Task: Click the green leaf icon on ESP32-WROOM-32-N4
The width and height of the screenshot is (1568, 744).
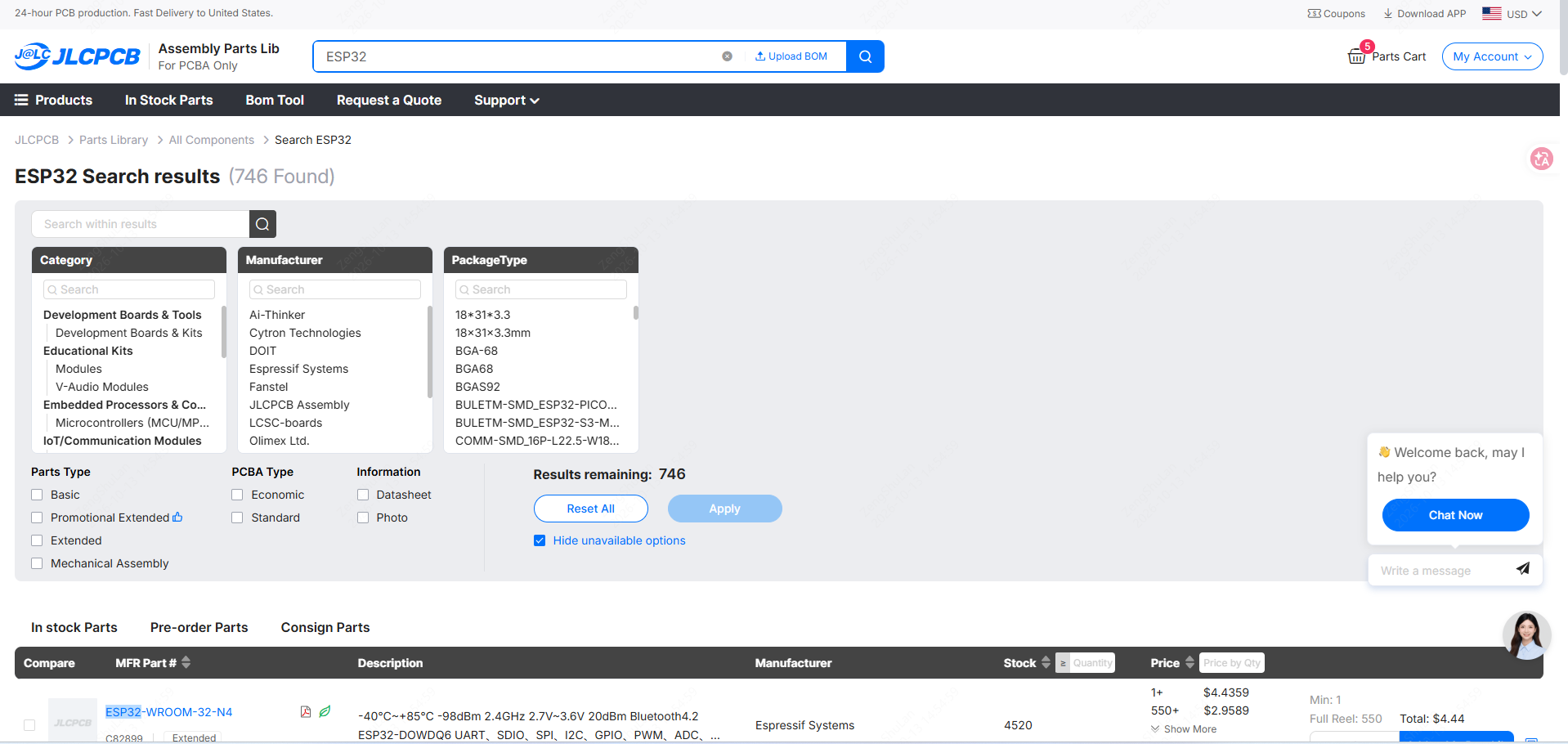Action: click(325, 711)
